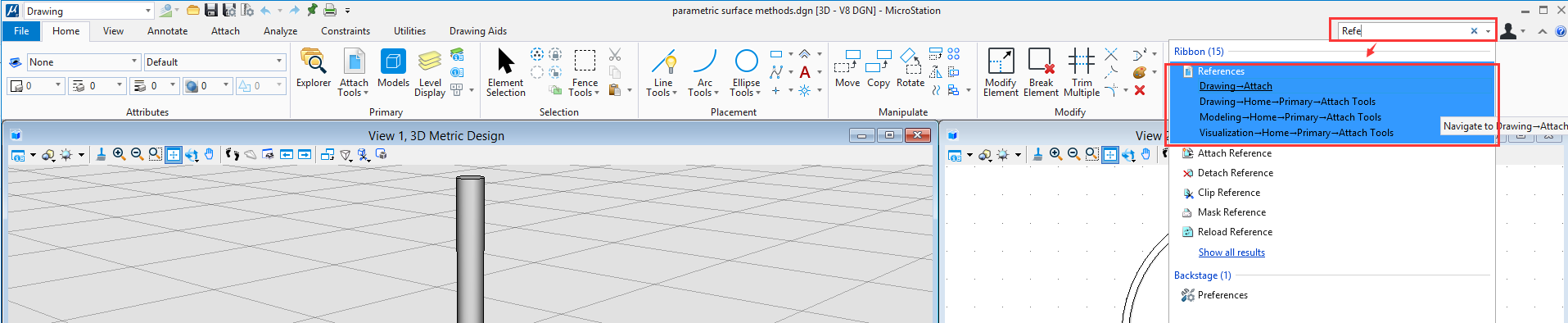
Task: Click the 'Drawing→Attach' search result link
Action: point(1236,86)
